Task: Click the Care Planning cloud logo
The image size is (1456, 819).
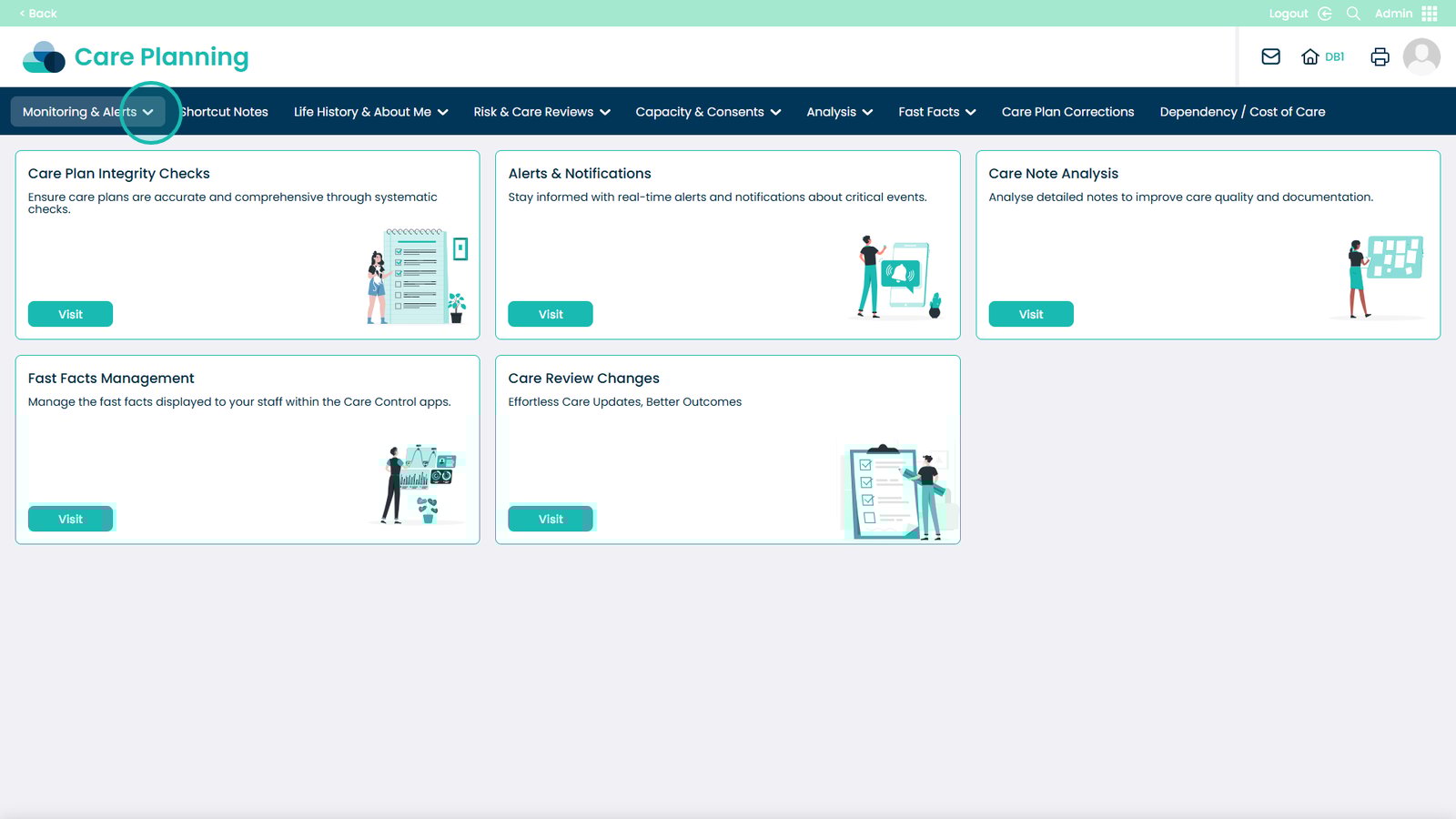Action: pyautogui.click(x=44, y=57)
